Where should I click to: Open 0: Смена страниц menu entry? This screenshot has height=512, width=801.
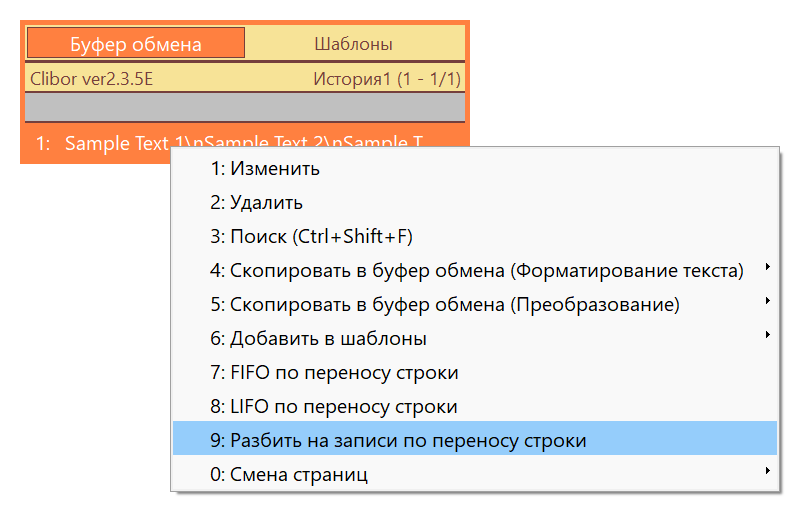(475, 474)
